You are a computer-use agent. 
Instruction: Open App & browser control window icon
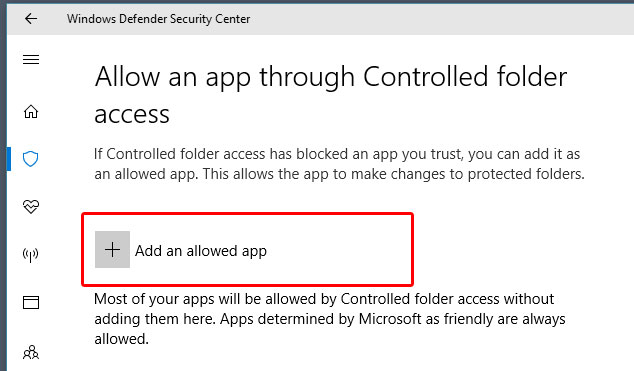click(31, 302)
